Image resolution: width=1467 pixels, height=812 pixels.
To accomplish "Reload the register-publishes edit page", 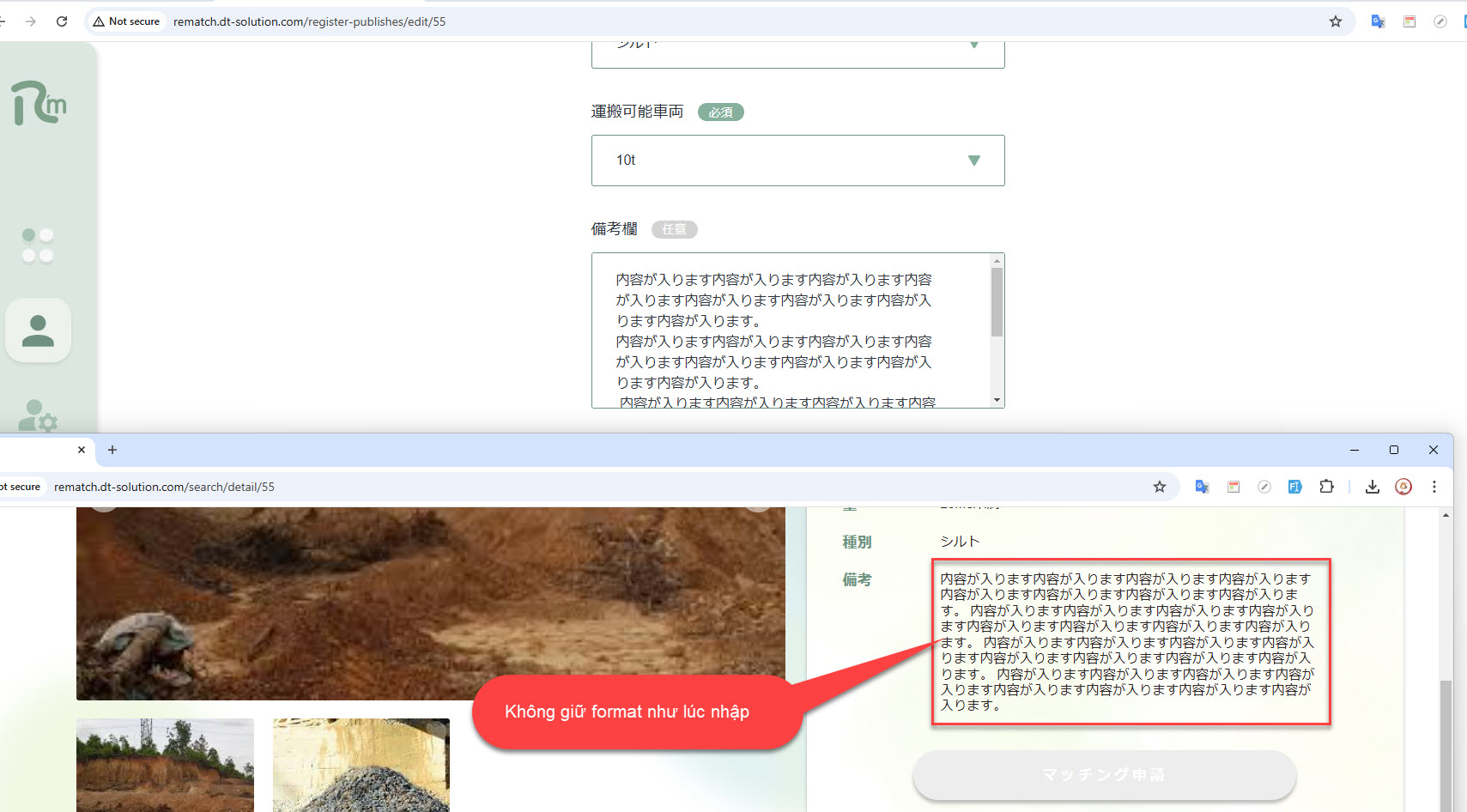I will pyautogui.click(x=62, y=21).
